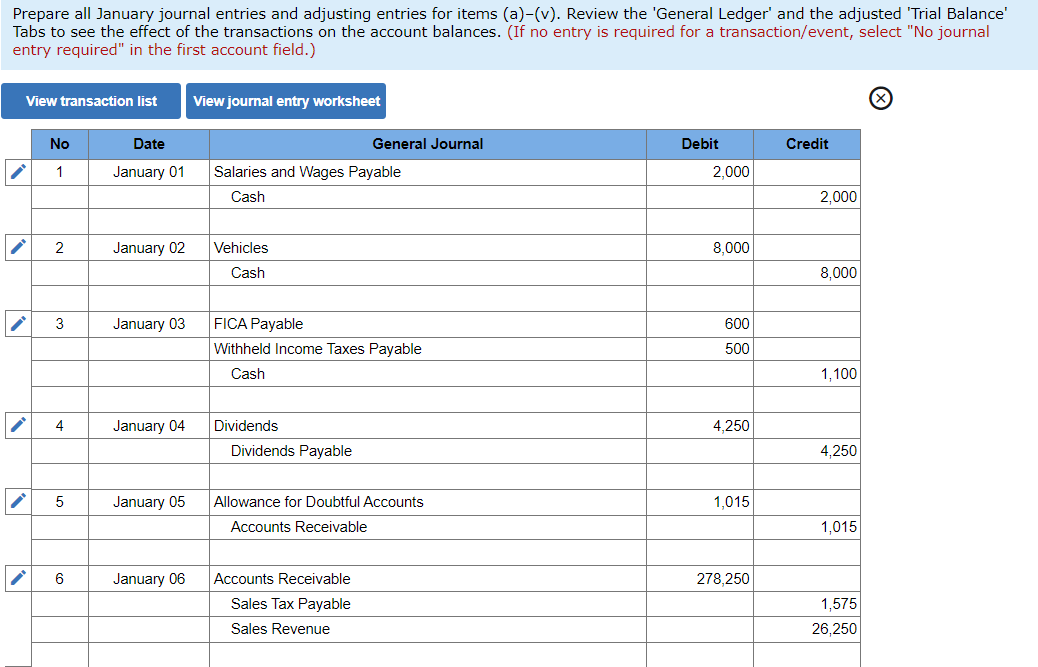Edit journal entry 5 with pencil icon
The width and height of the screenshot is (1038, 667).
[x=18, y=502]
